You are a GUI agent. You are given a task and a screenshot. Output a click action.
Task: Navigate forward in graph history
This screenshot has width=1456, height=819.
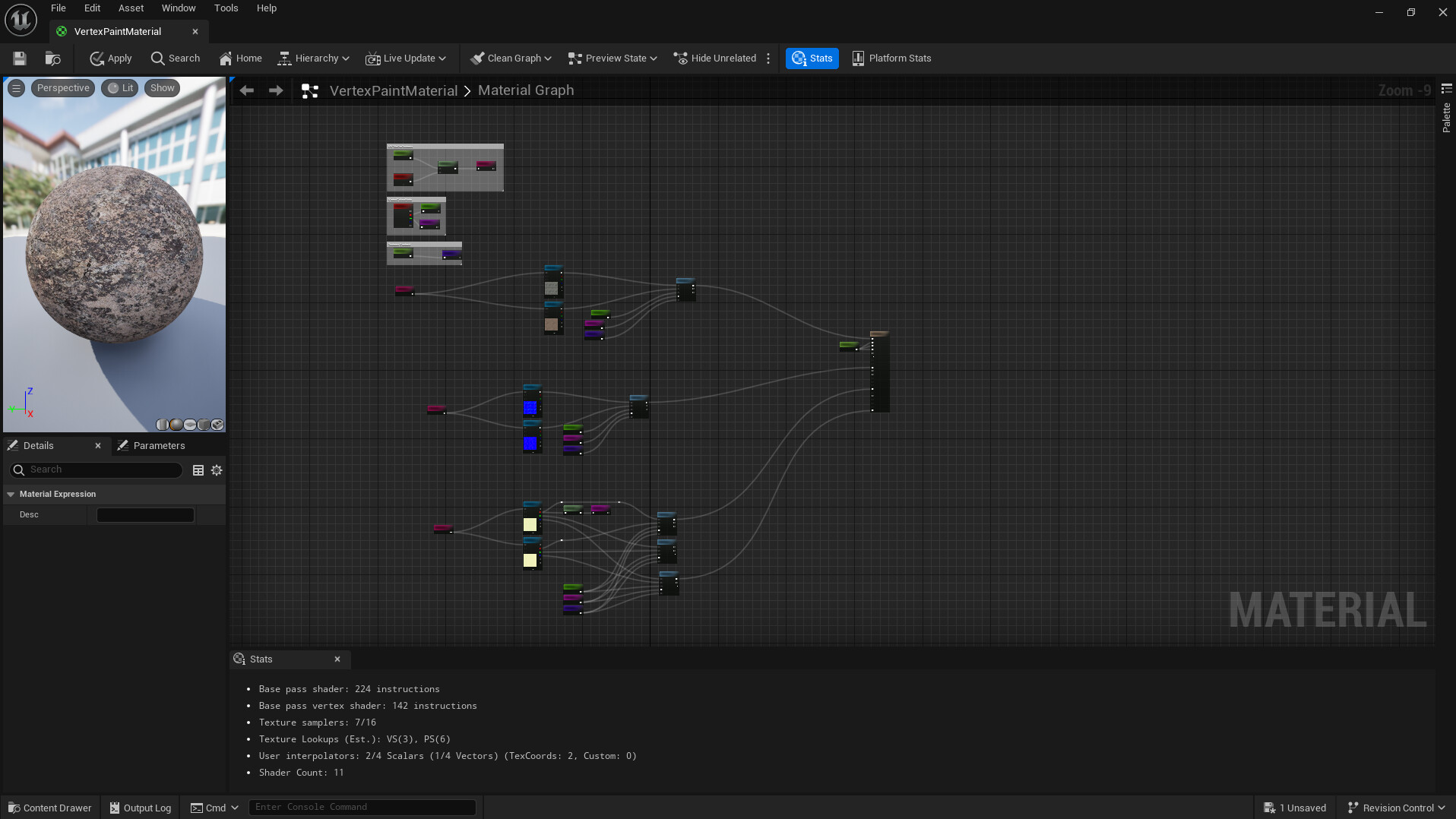click(x=276, y=90)
